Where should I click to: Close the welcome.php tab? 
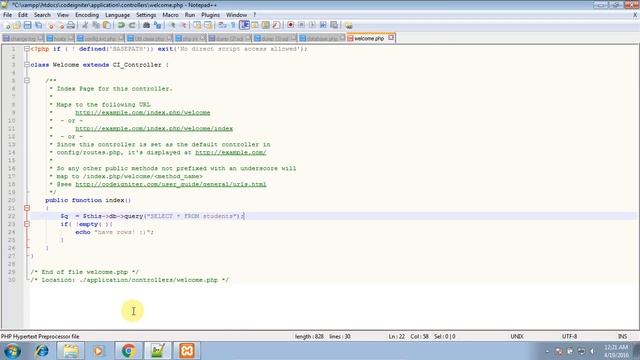tap(391, 38)
